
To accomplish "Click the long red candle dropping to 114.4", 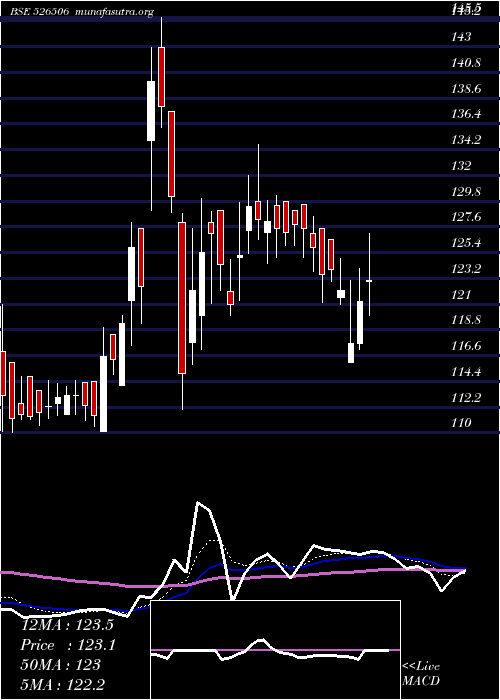I will click(x=182, y=298).
